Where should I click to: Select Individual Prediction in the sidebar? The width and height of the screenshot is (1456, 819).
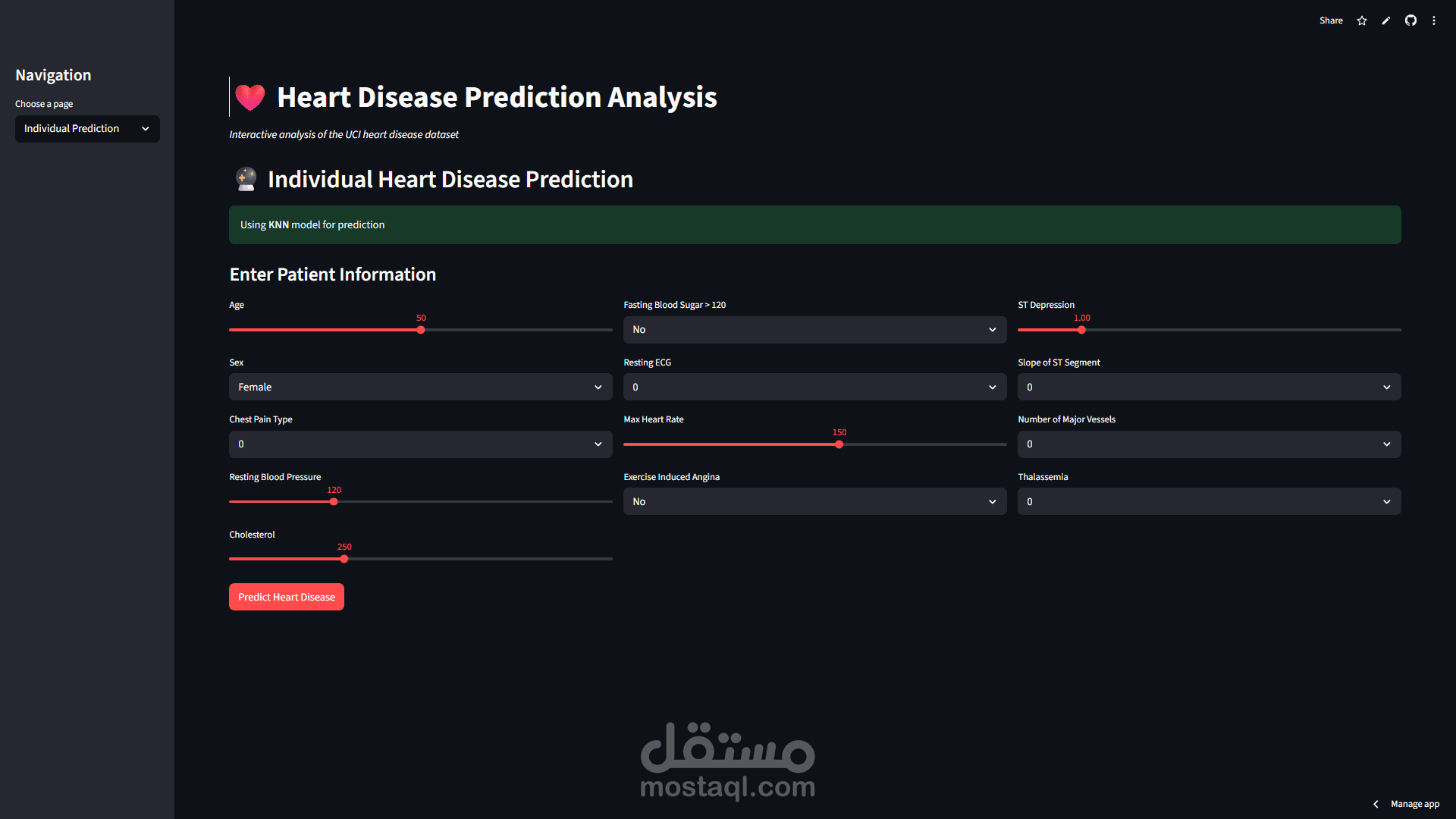(x=86, y=129)
